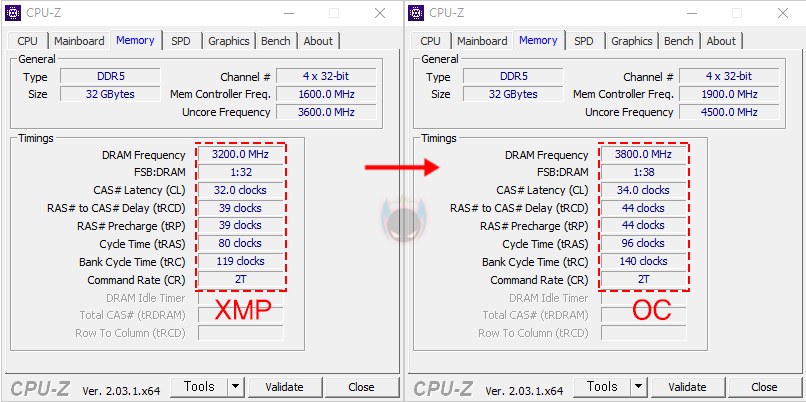
Task: Open Mainboard tab in left CPU-Z window
Action: tap(79, 41)
